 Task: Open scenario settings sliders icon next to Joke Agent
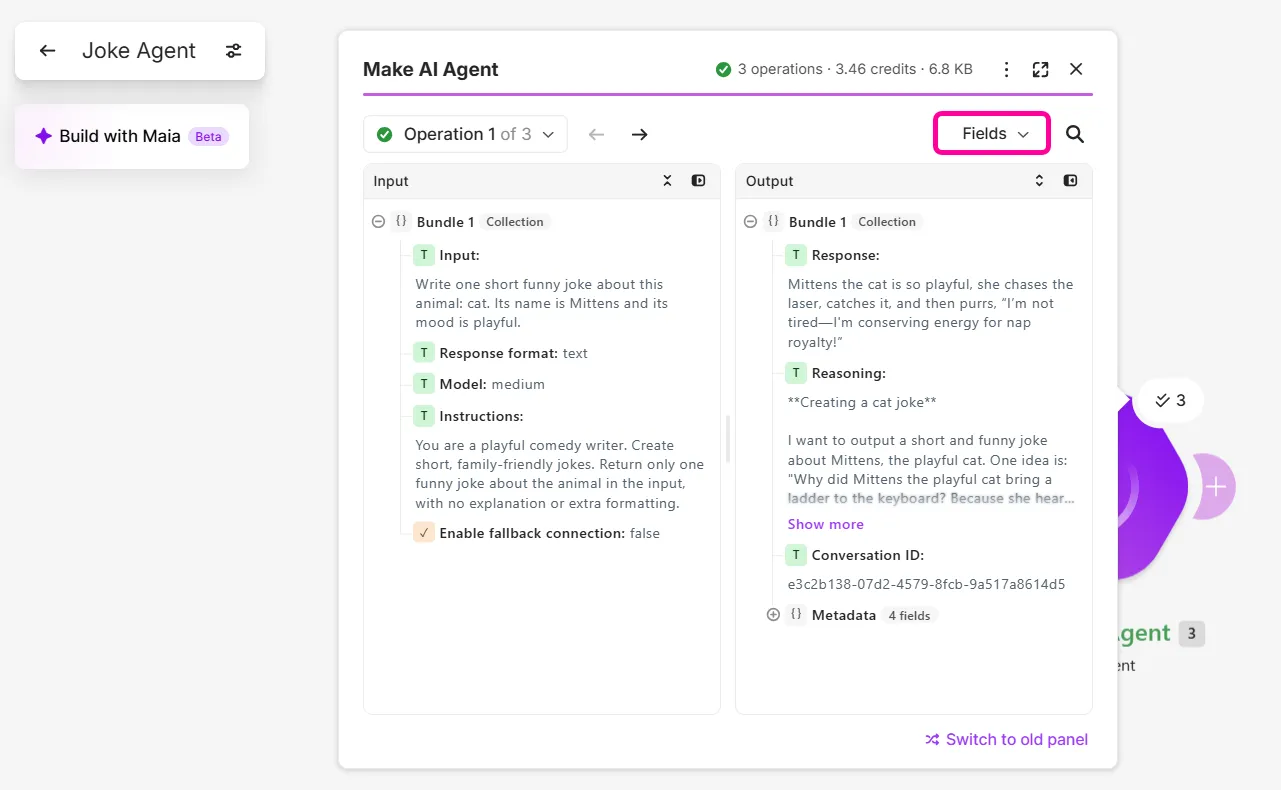[x=233, y=51]
